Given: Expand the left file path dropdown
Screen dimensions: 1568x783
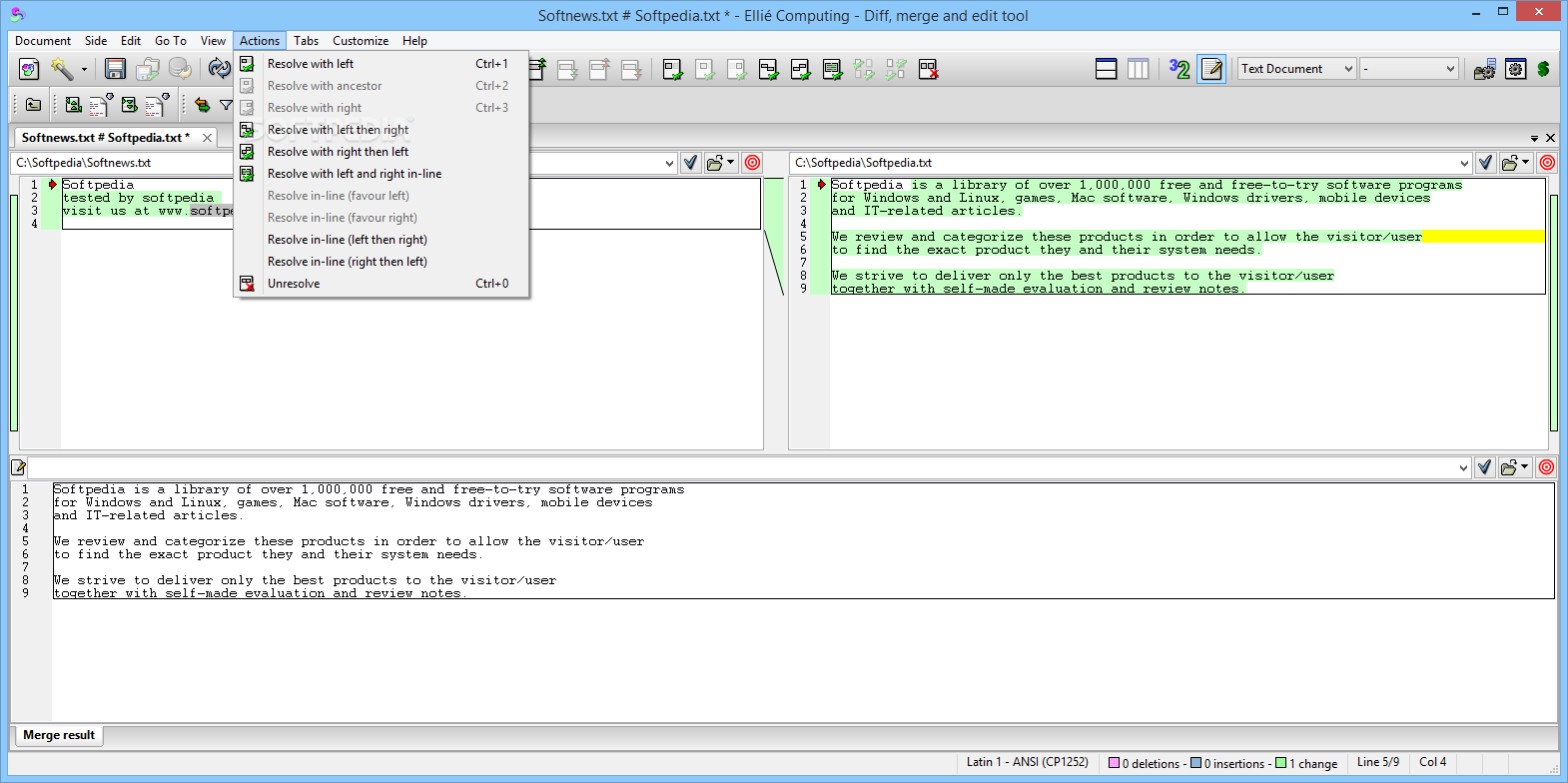Looking at the screenshot, I should 669,163.
